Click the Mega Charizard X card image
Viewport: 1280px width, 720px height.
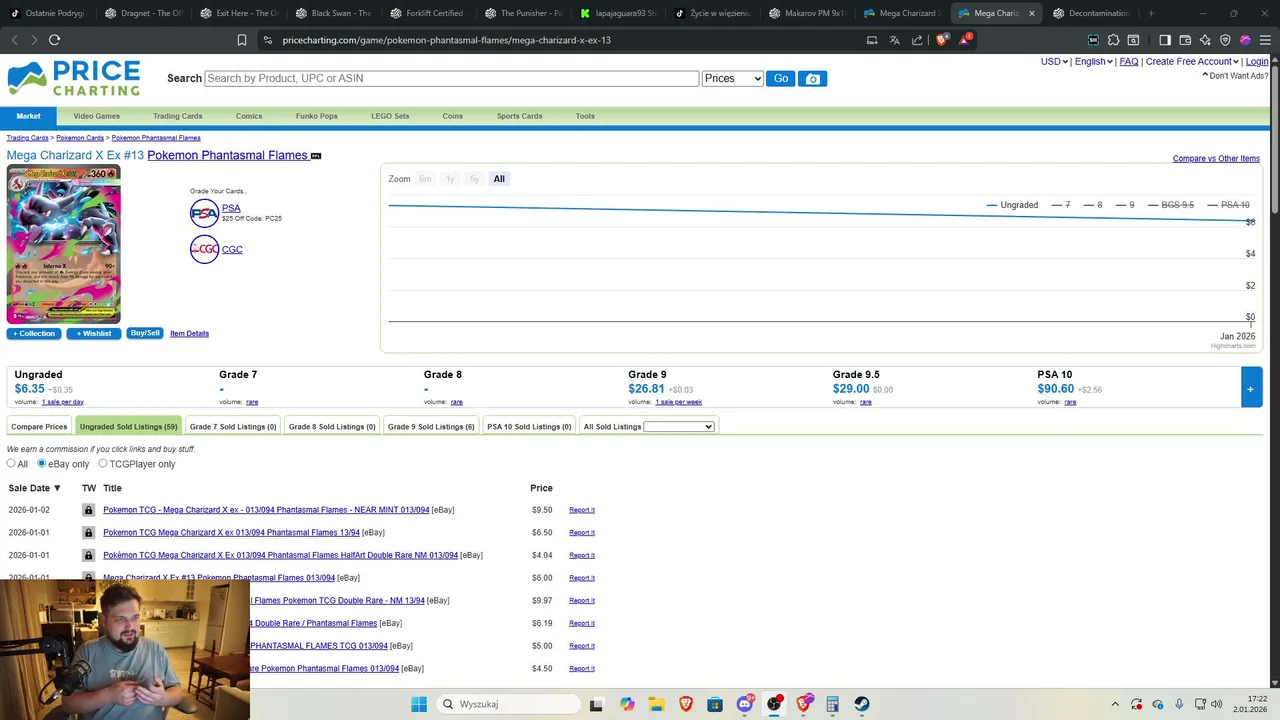[64, 244]
